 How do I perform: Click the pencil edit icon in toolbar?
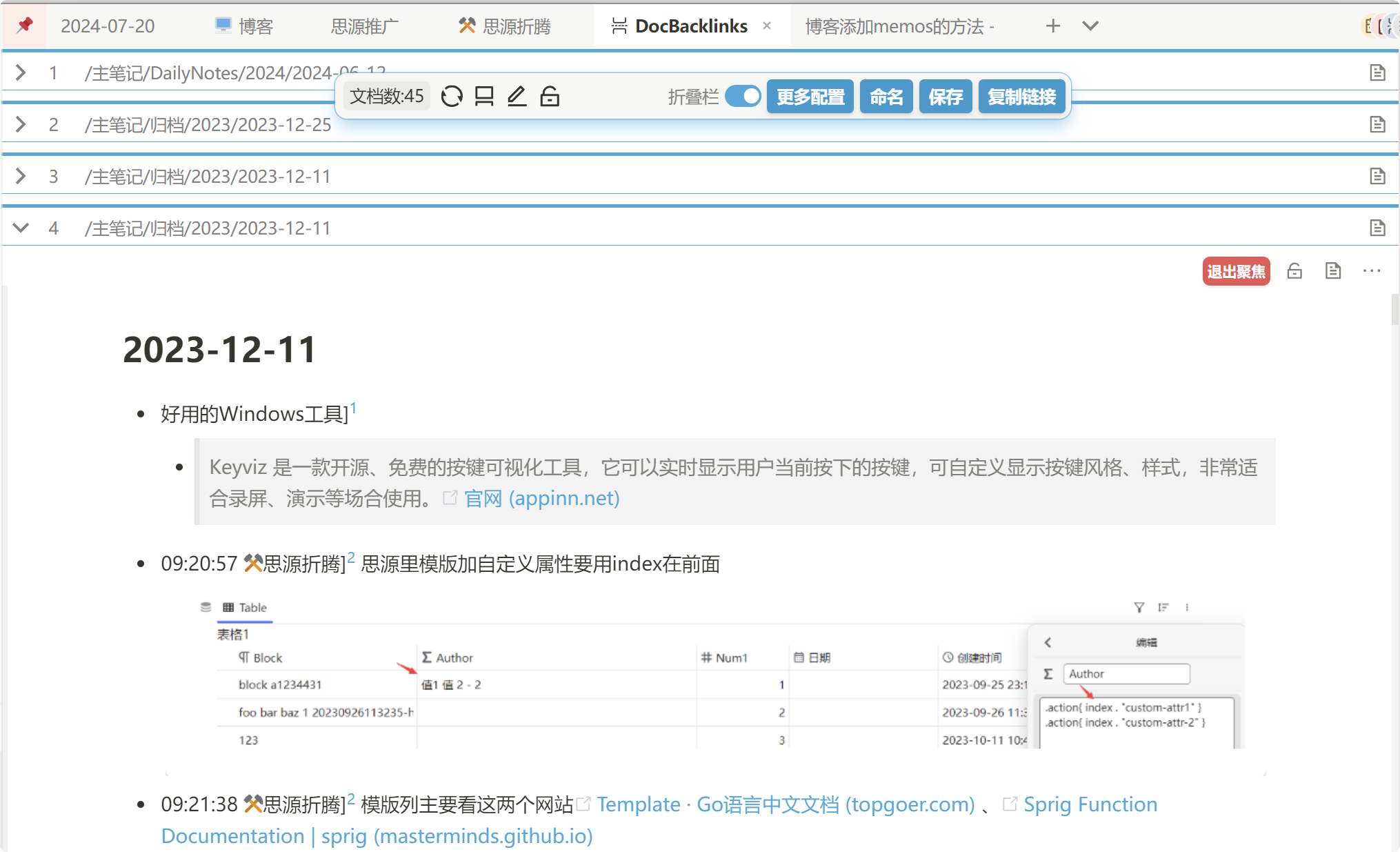click(517, 97)
